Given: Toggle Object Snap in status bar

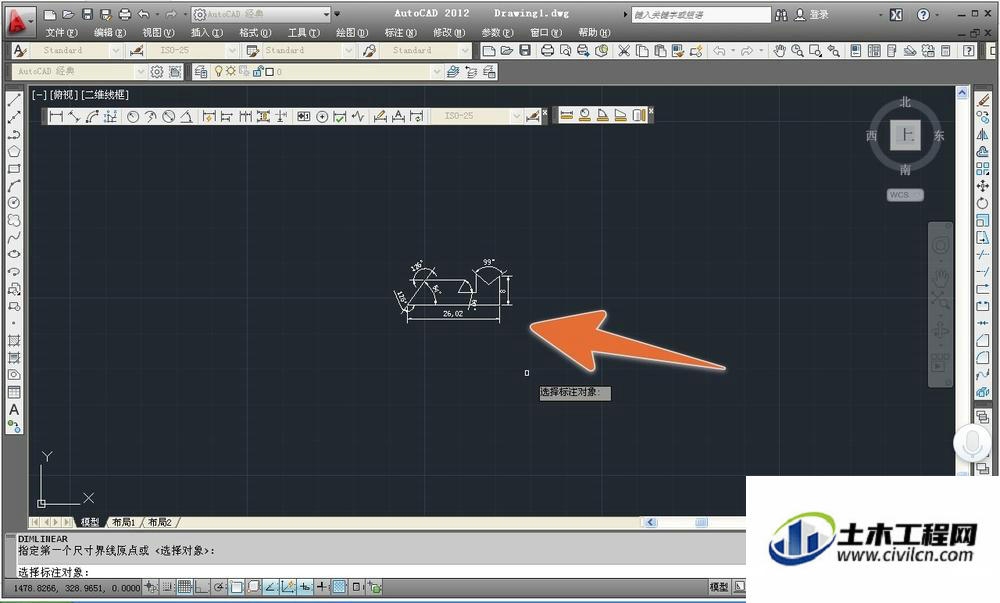Looking at the screenshot, I should click(x=236, y=586).
